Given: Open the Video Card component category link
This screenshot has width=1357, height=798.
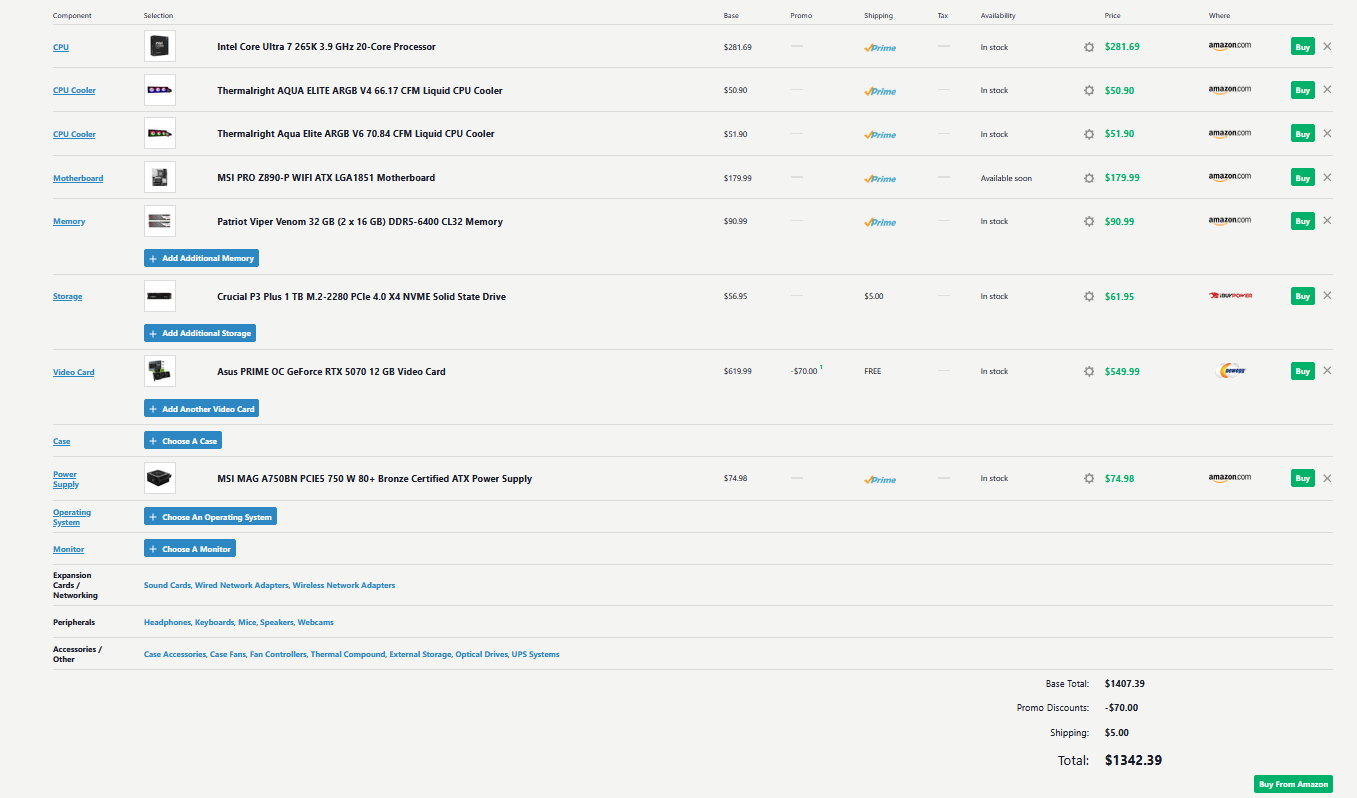Looking at the screenshot, I should coord(74,372).
